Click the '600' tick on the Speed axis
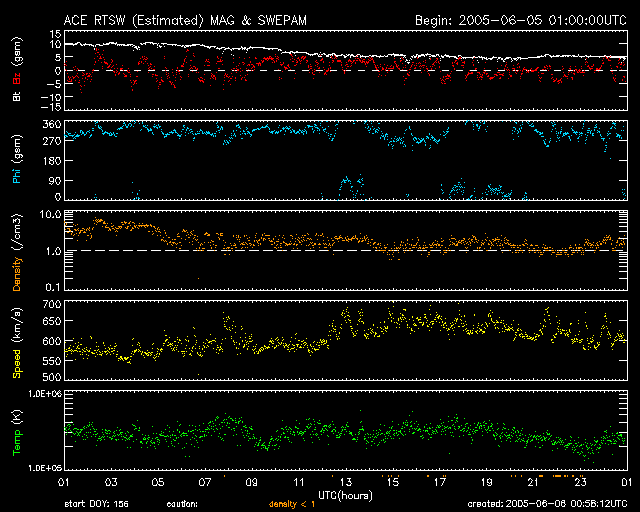640x512 pixels. (x=52, y=341)
